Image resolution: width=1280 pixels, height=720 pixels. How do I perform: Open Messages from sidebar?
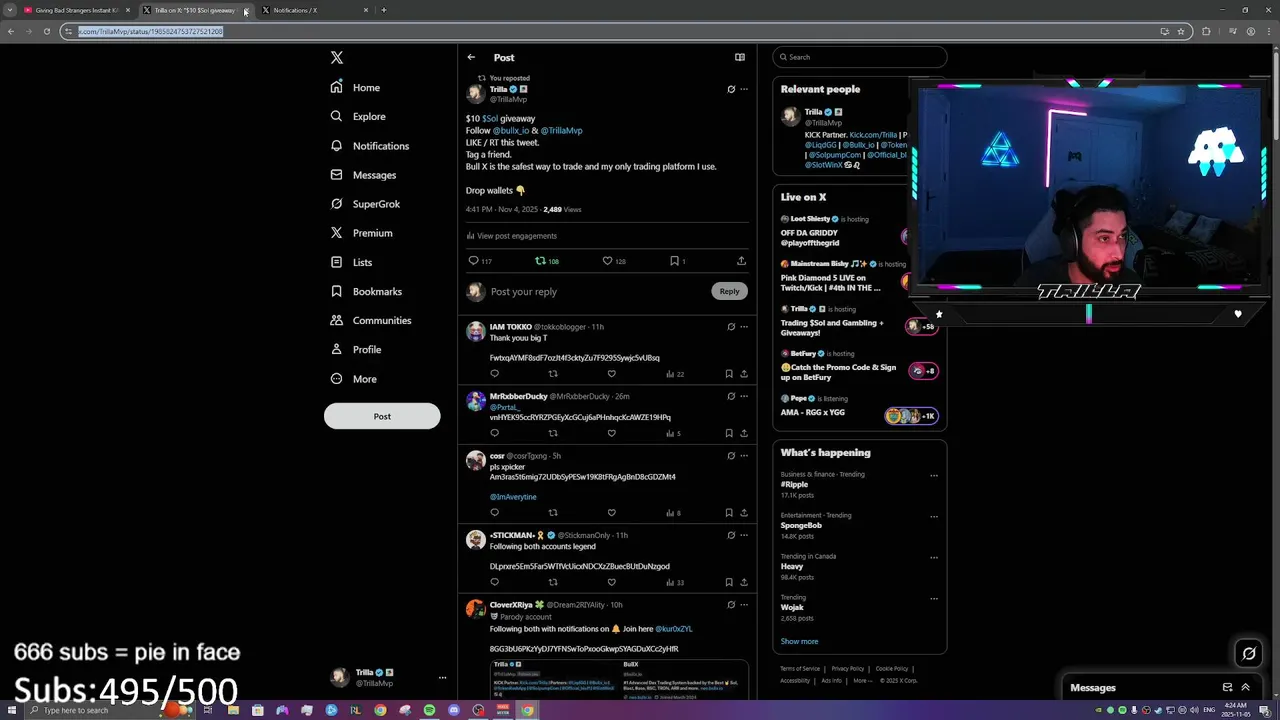click(x=363, y=175)
